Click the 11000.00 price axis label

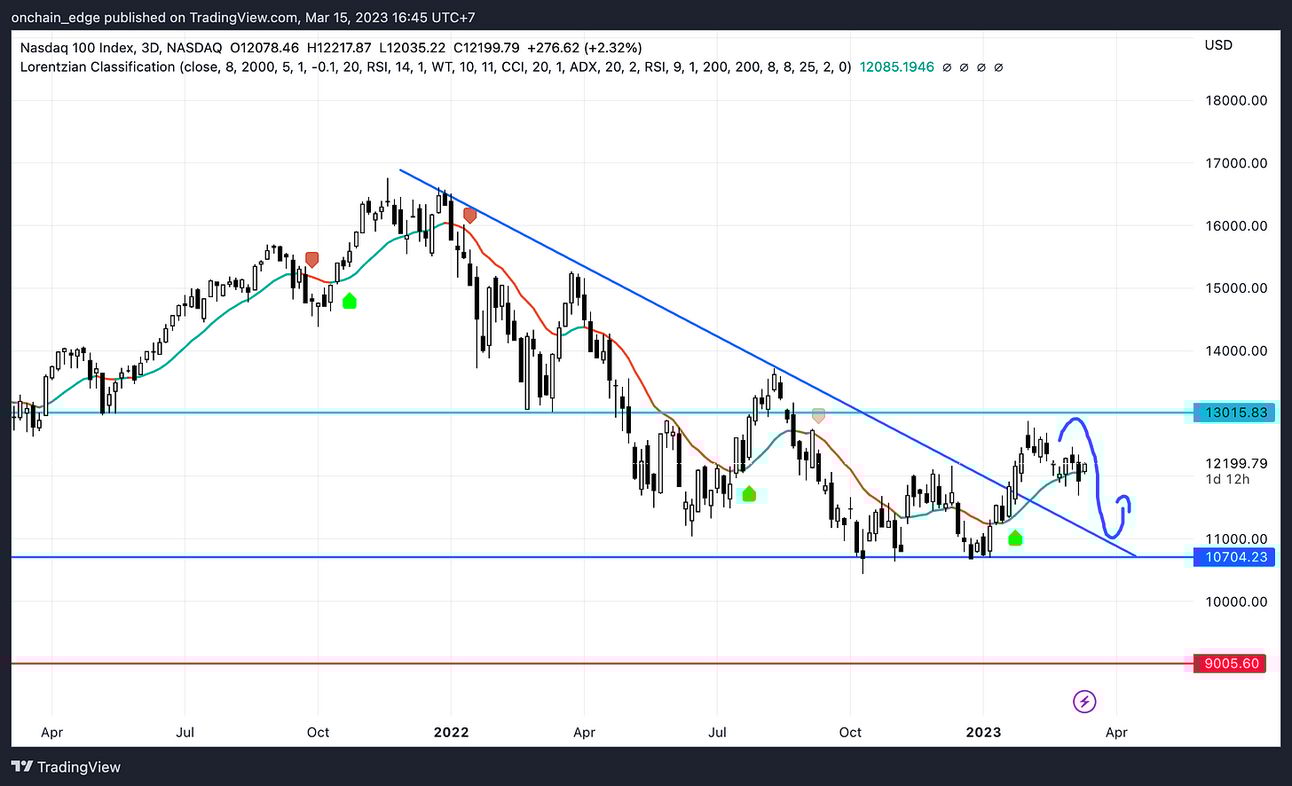coord(1236,538)
